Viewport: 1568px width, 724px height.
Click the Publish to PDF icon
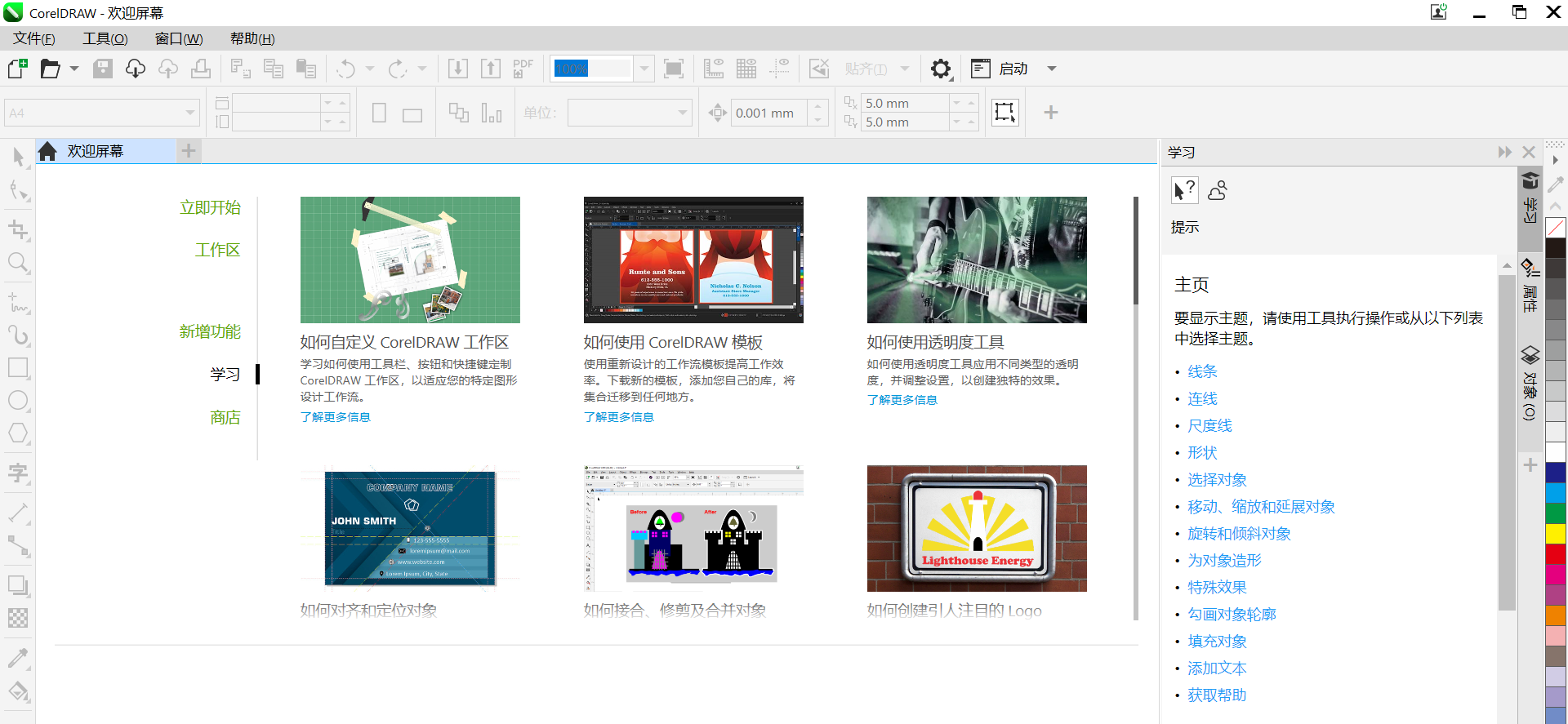pos(523,69)
